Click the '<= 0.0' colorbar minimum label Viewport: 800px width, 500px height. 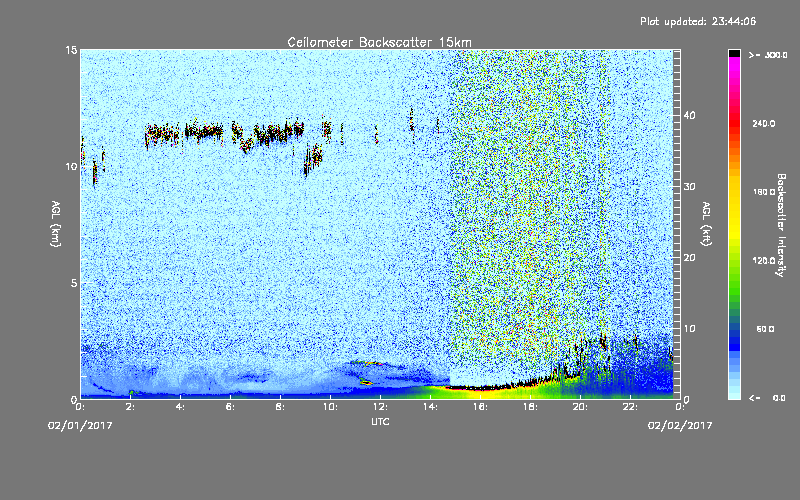pyautogui.click(x=767, y=398)
